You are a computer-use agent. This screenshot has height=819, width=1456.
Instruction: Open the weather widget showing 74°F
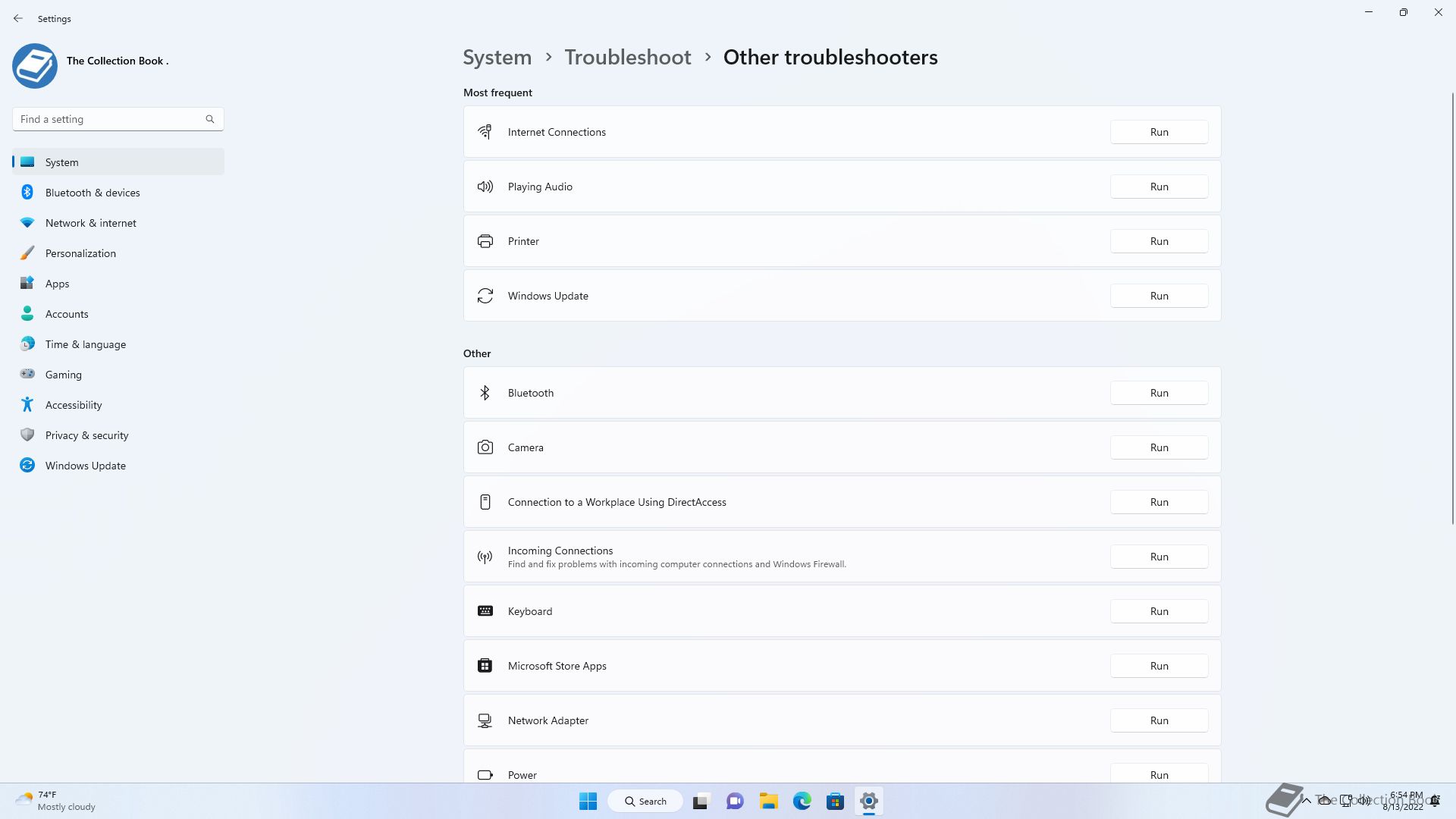[56, 801]
